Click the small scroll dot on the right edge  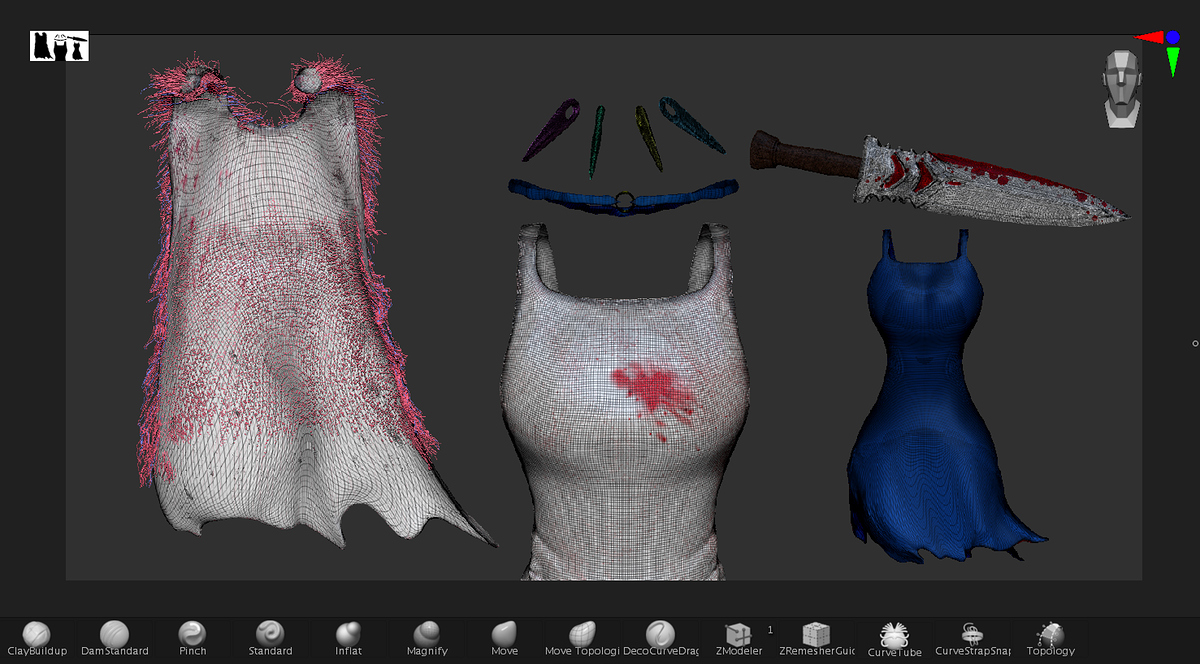click(x=1193, y=343)
